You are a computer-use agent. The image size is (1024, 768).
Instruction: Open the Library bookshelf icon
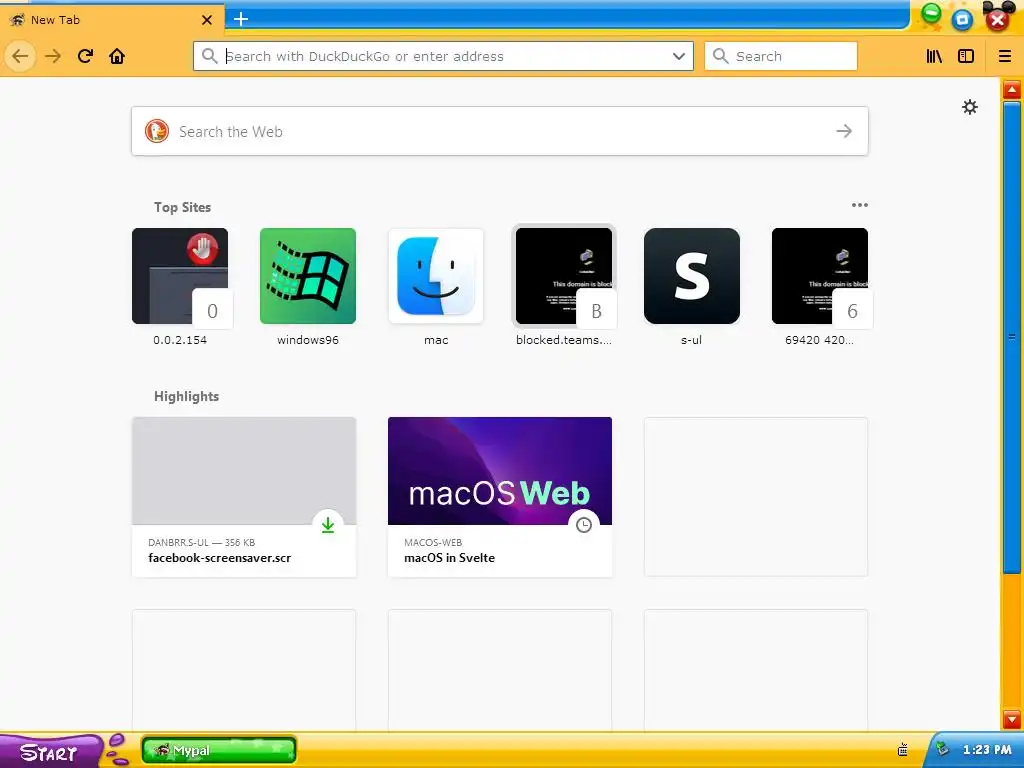coord(935,56)
